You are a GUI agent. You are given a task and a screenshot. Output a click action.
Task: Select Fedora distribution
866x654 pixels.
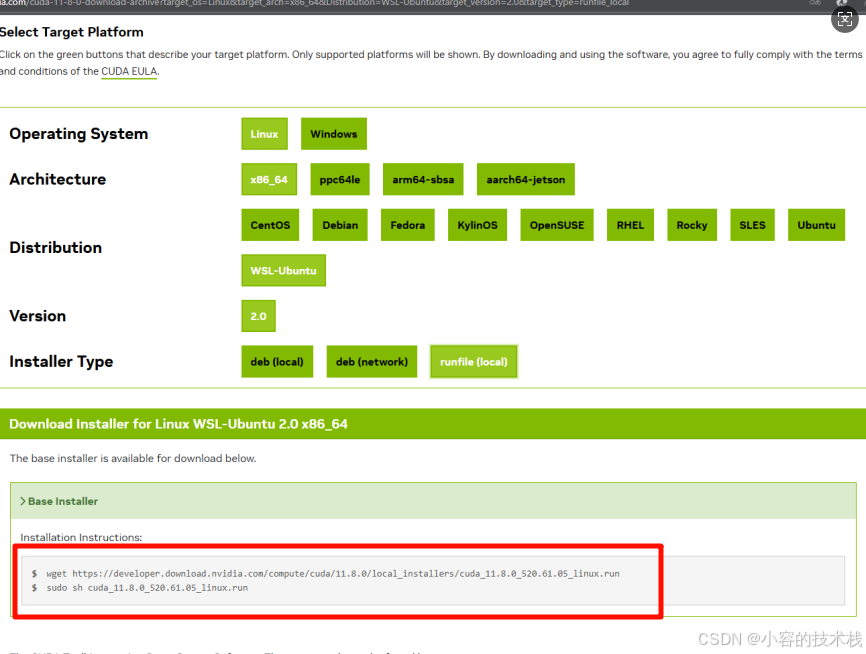click(408, 225)
